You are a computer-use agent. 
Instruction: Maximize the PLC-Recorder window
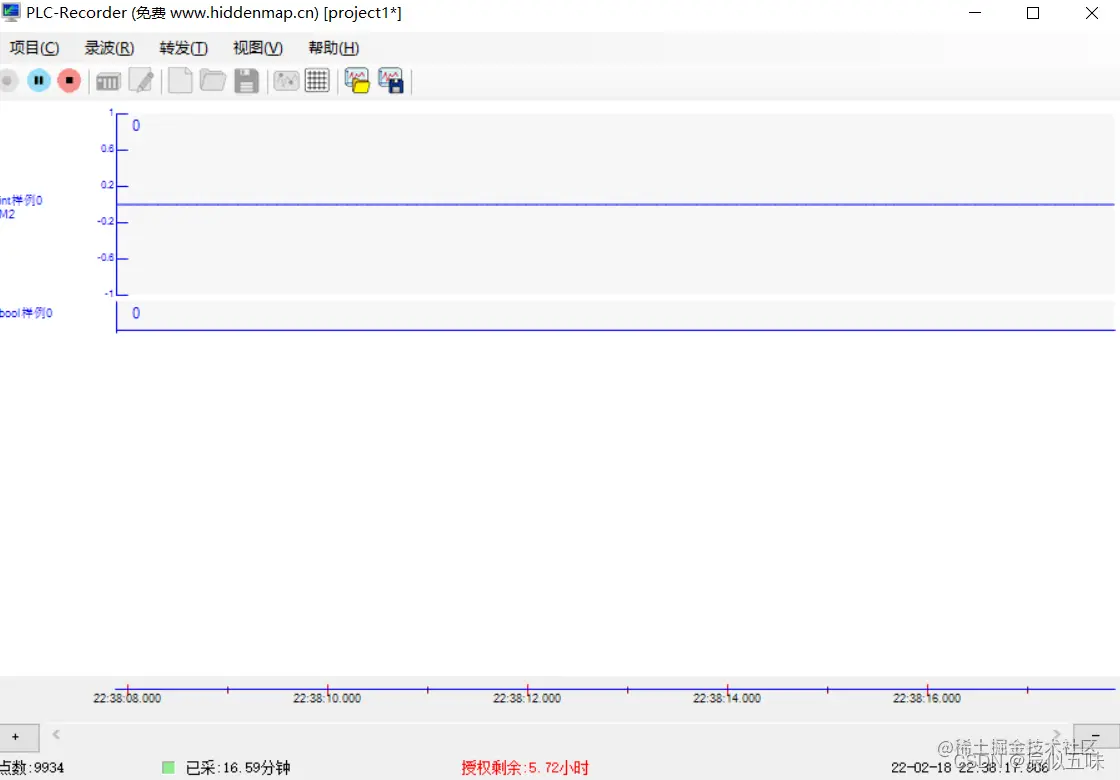click(1033, 13)
